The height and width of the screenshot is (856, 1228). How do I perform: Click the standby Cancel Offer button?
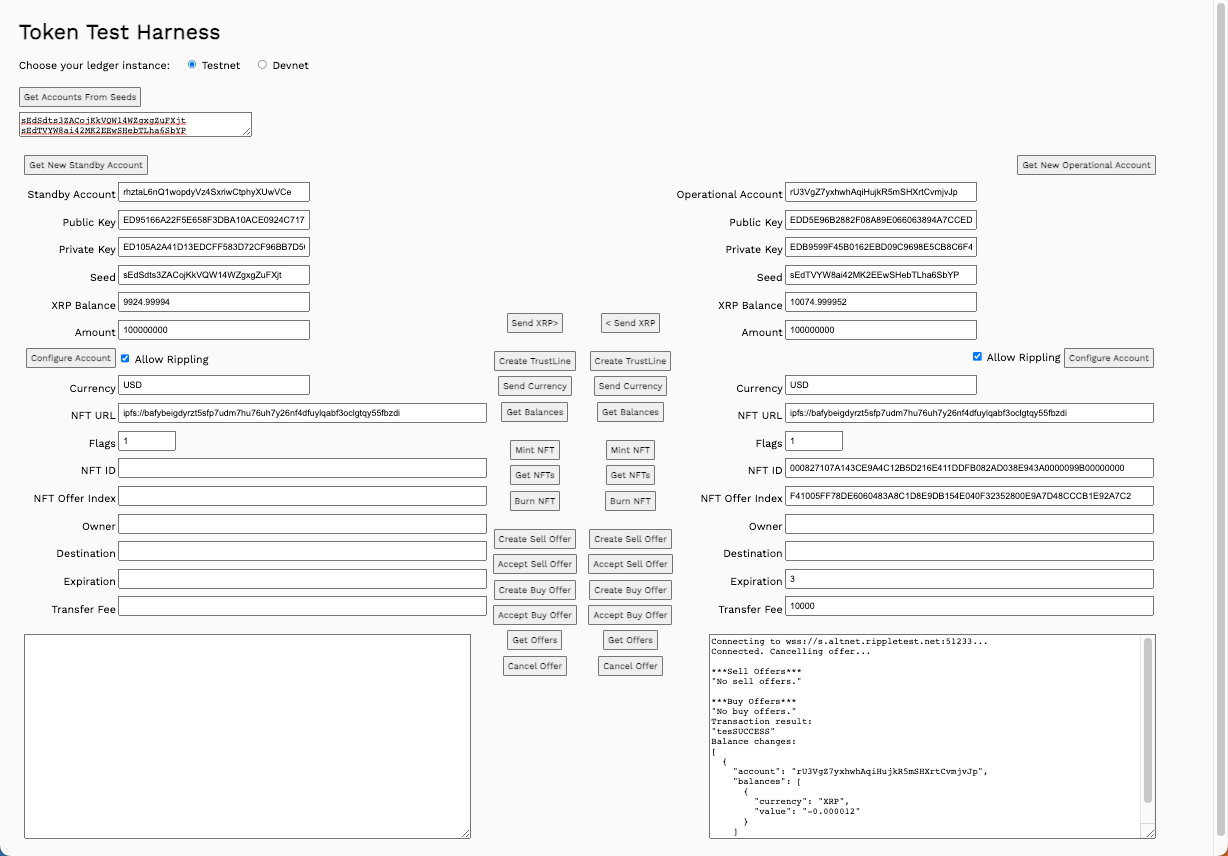point(535,666)
